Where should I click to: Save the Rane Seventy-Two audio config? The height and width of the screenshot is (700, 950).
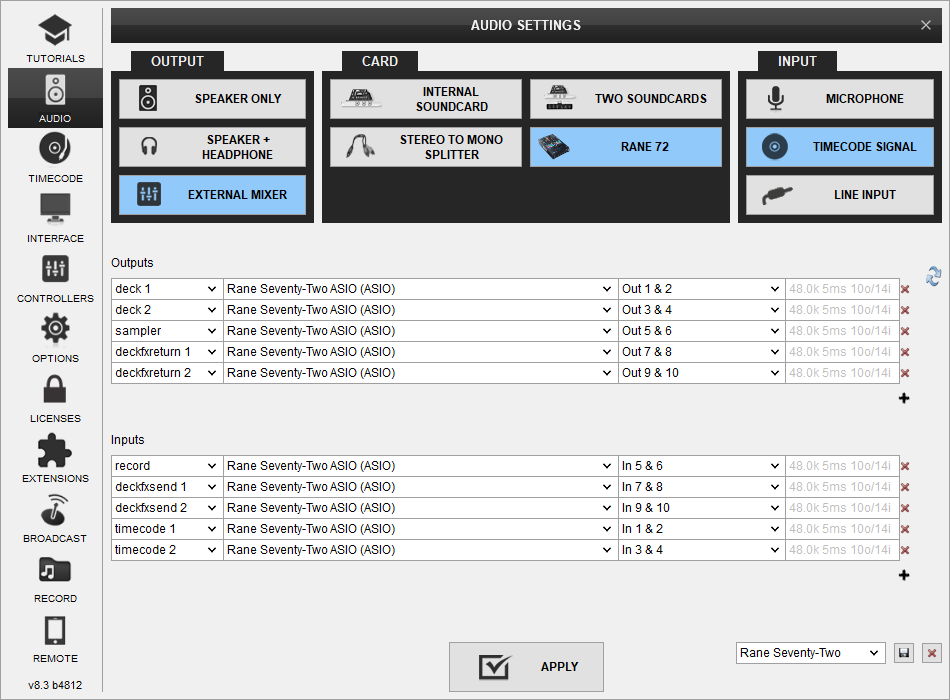pyautogui.click(x=904, y=653)
